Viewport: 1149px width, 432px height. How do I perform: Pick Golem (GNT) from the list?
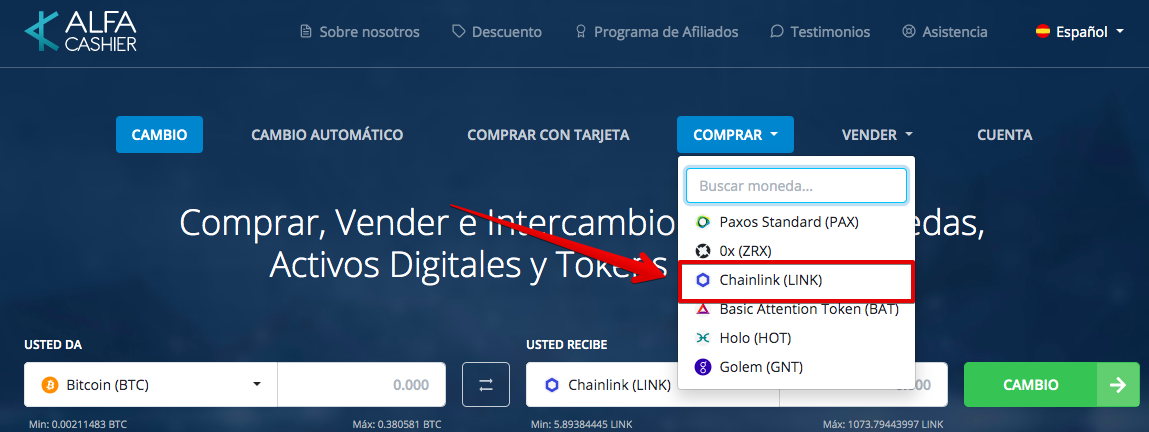[797, 367]
